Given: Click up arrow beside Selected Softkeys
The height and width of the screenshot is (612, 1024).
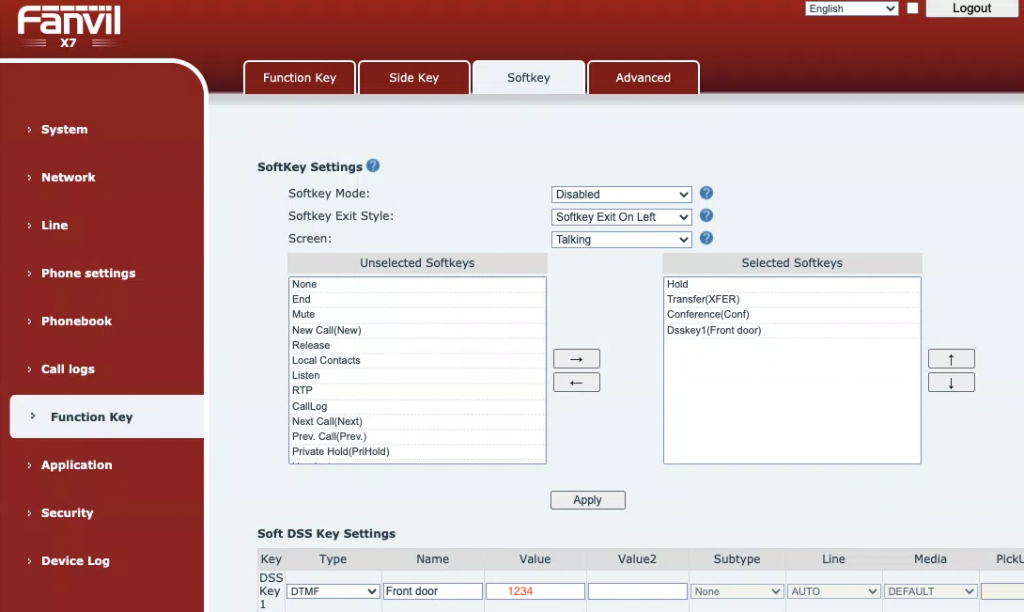Looking at the screenshot, I should 950,358.
